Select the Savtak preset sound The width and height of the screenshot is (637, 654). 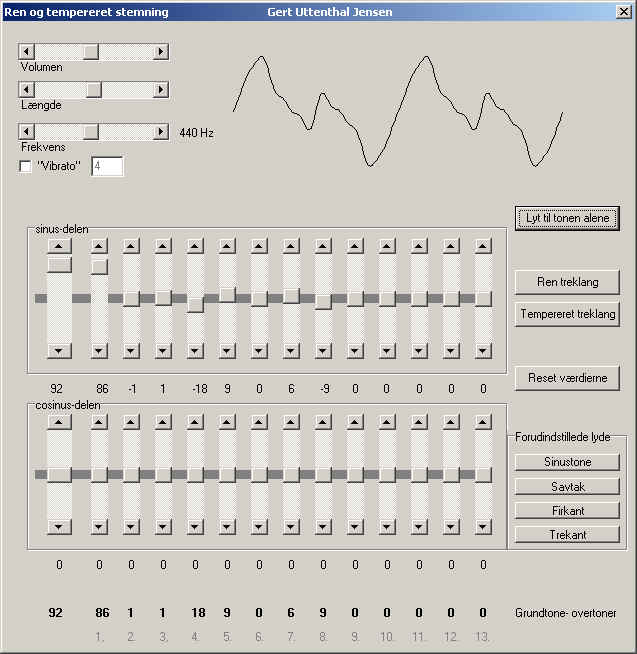567,486
